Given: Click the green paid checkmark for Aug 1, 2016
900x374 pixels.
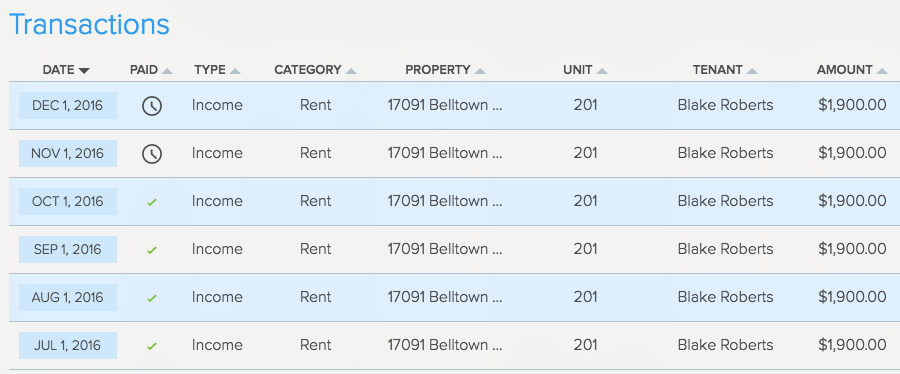Looking at the screenshot, I should [152, 298].
